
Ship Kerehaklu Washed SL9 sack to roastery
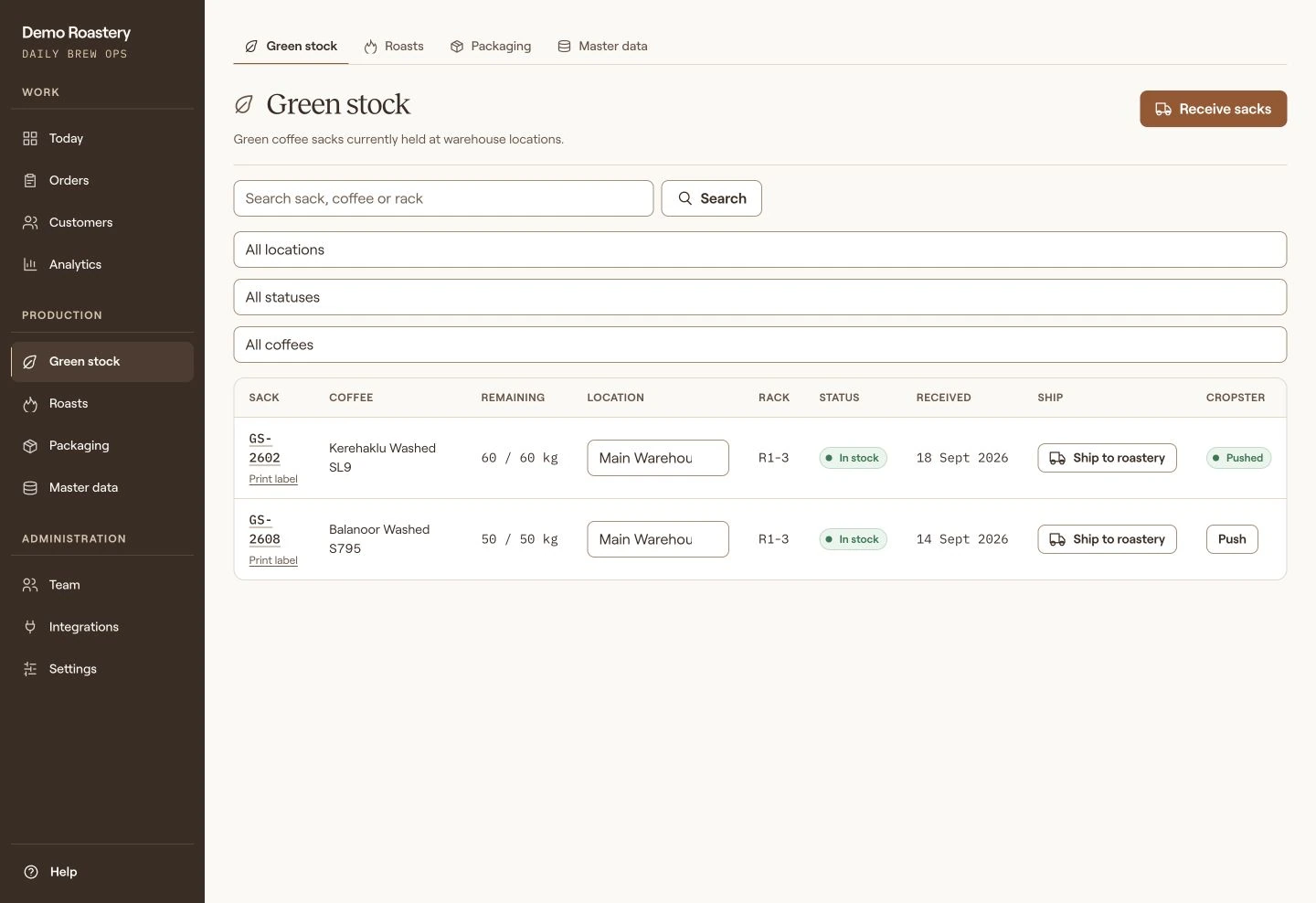click(x=1107, y=458)
